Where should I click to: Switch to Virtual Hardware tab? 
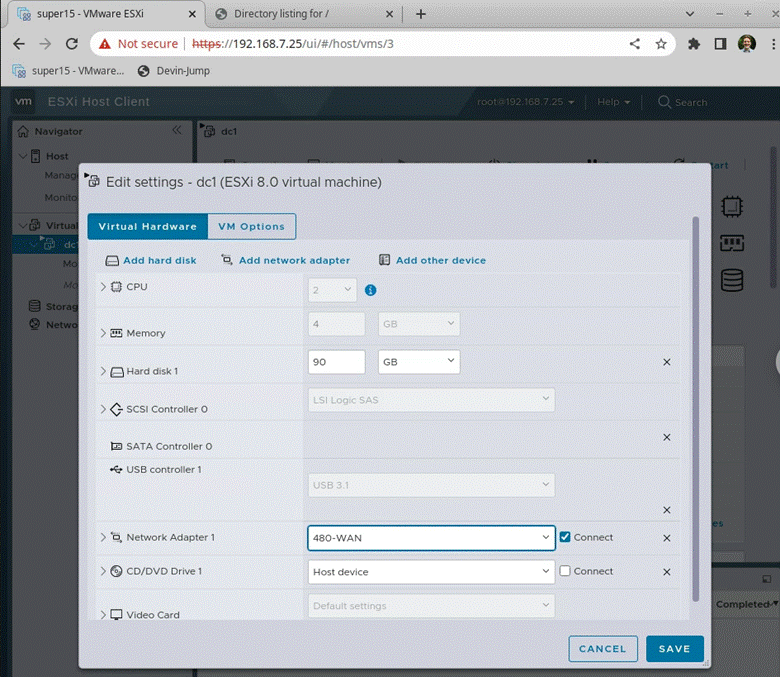point(148,226)
